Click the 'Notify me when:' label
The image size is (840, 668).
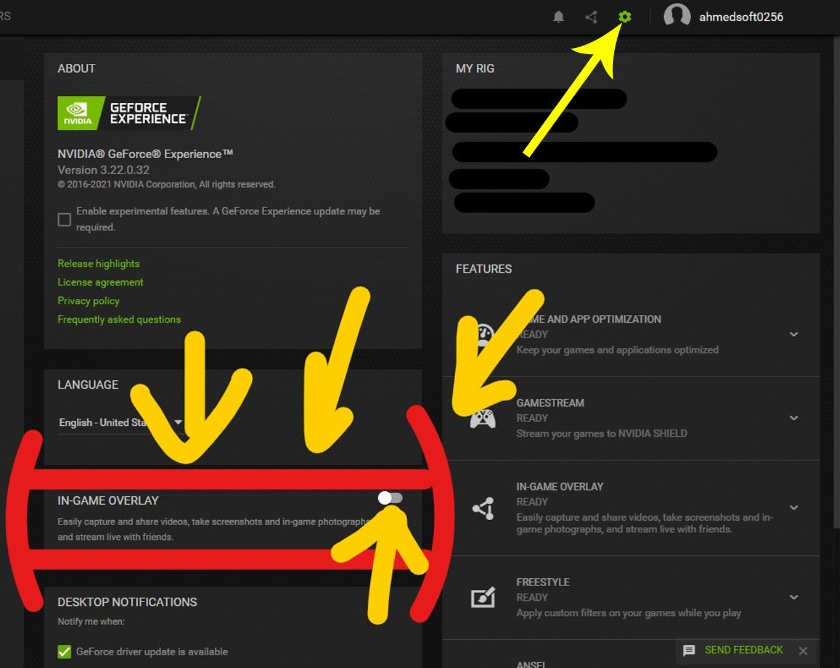coord(91,621)
